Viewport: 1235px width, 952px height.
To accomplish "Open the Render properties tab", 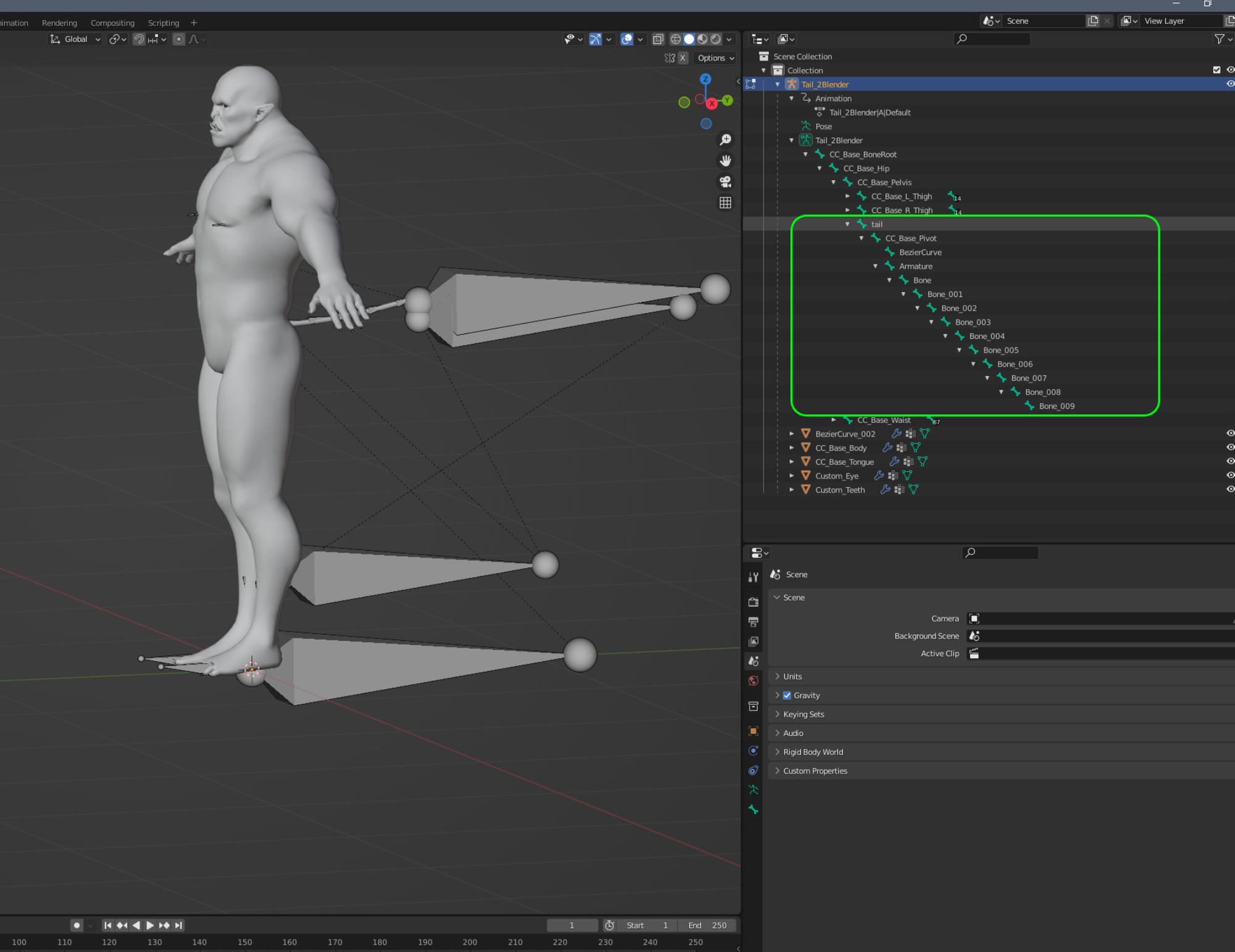I will 753,602.
